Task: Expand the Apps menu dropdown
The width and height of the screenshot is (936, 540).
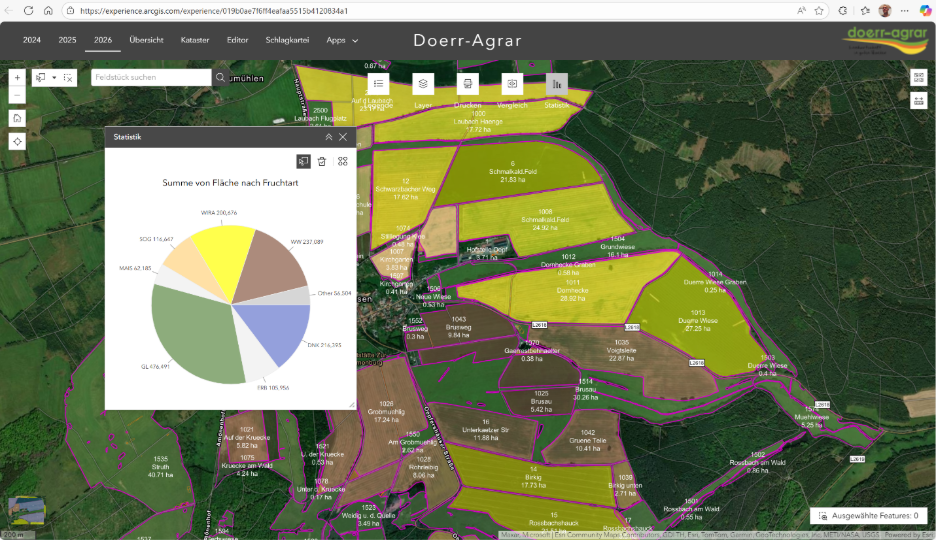Action: point(342,40)
